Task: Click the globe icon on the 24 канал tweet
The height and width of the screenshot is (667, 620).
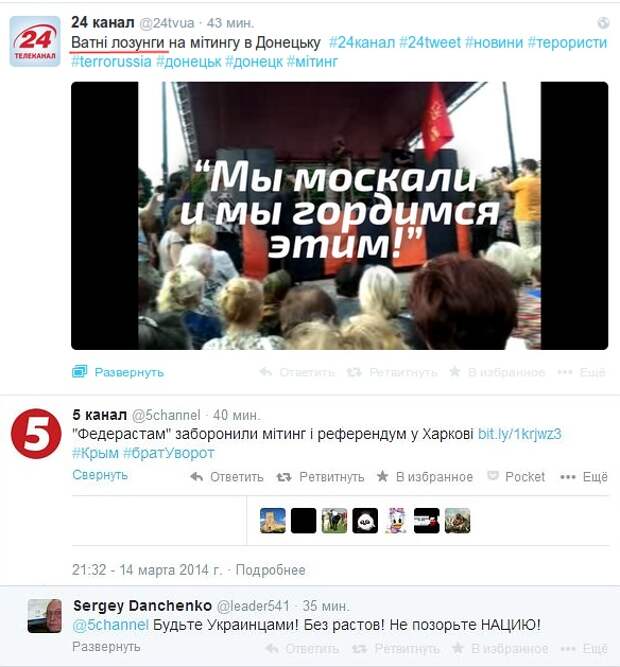Action: (603, 23)
